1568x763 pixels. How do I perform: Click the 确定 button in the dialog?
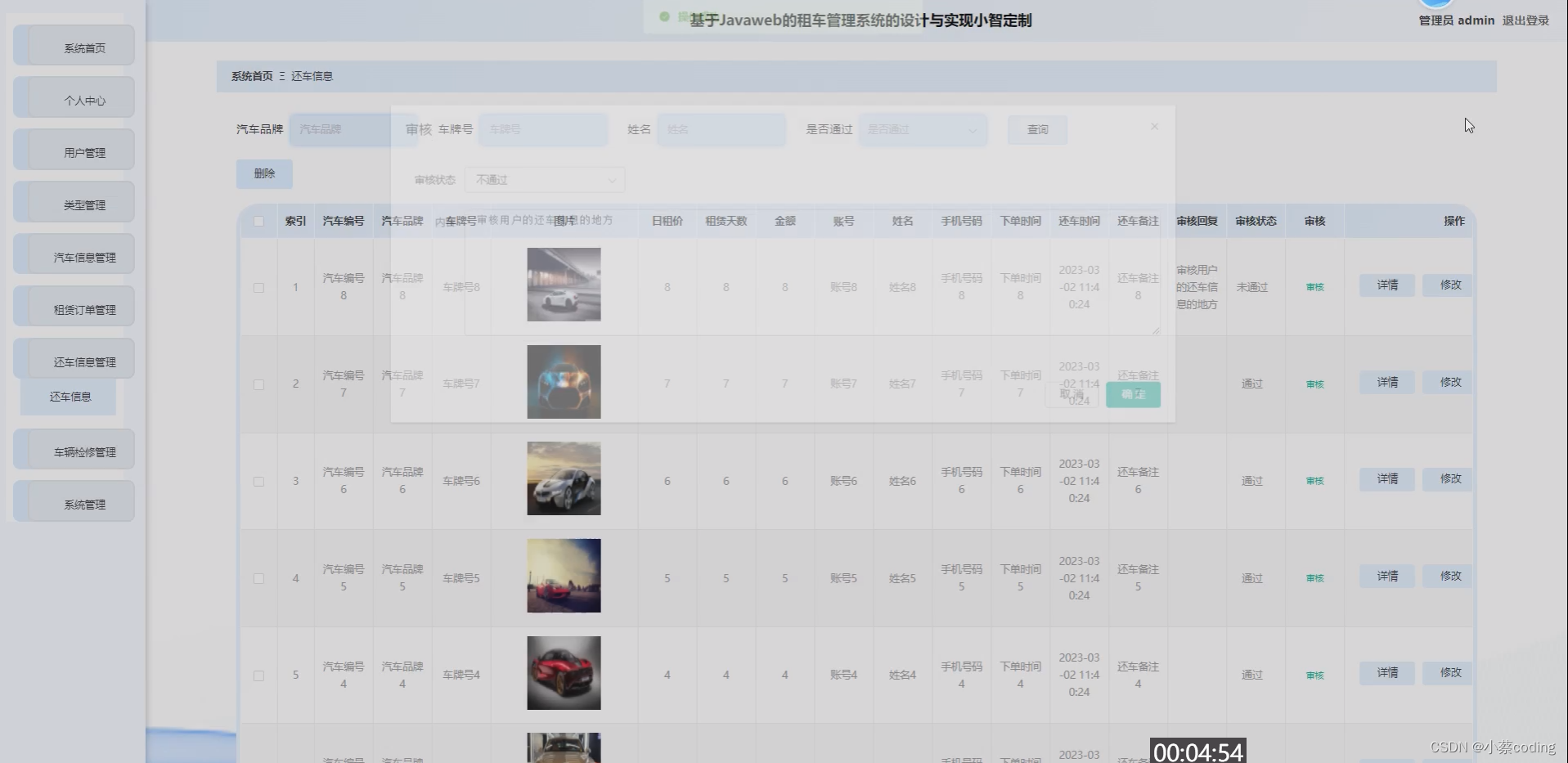point(1133,394)
